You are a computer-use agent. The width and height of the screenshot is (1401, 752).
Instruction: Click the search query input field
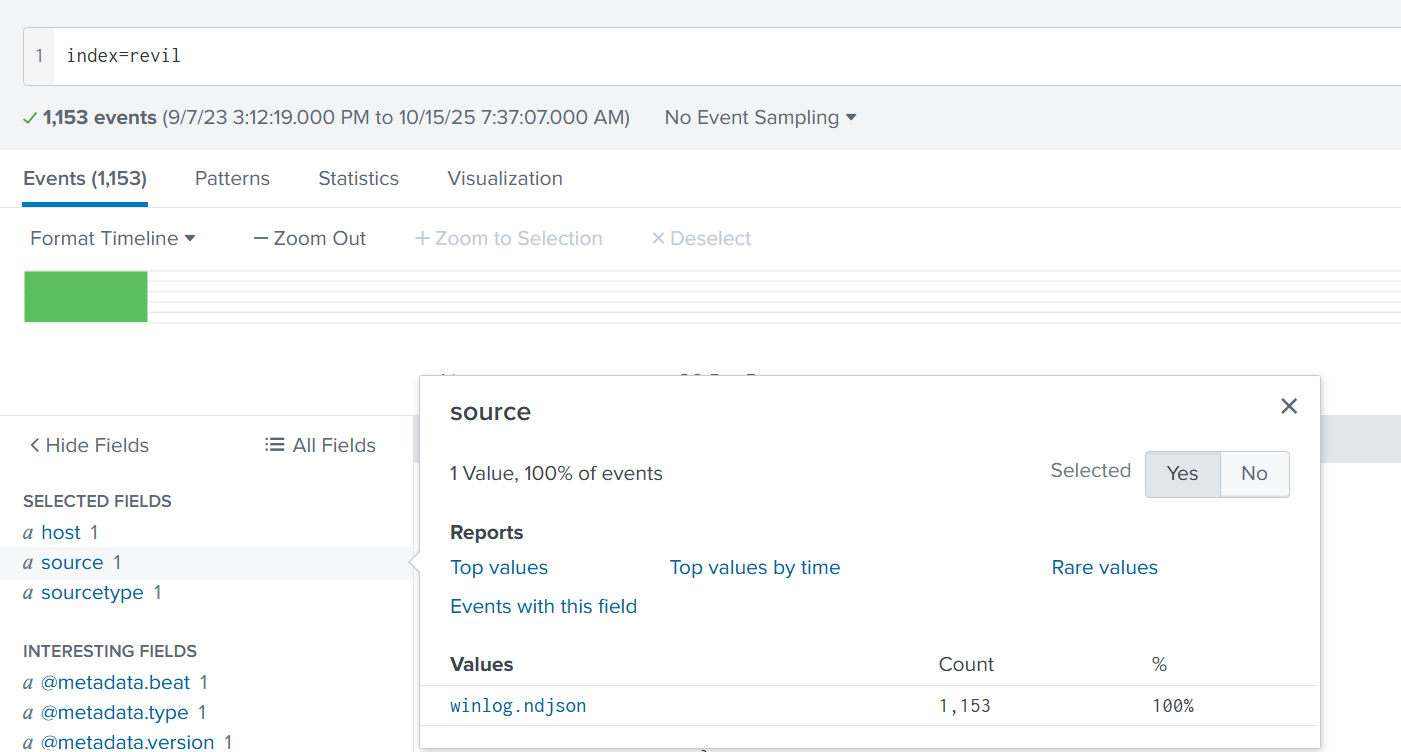pos(700,56)
